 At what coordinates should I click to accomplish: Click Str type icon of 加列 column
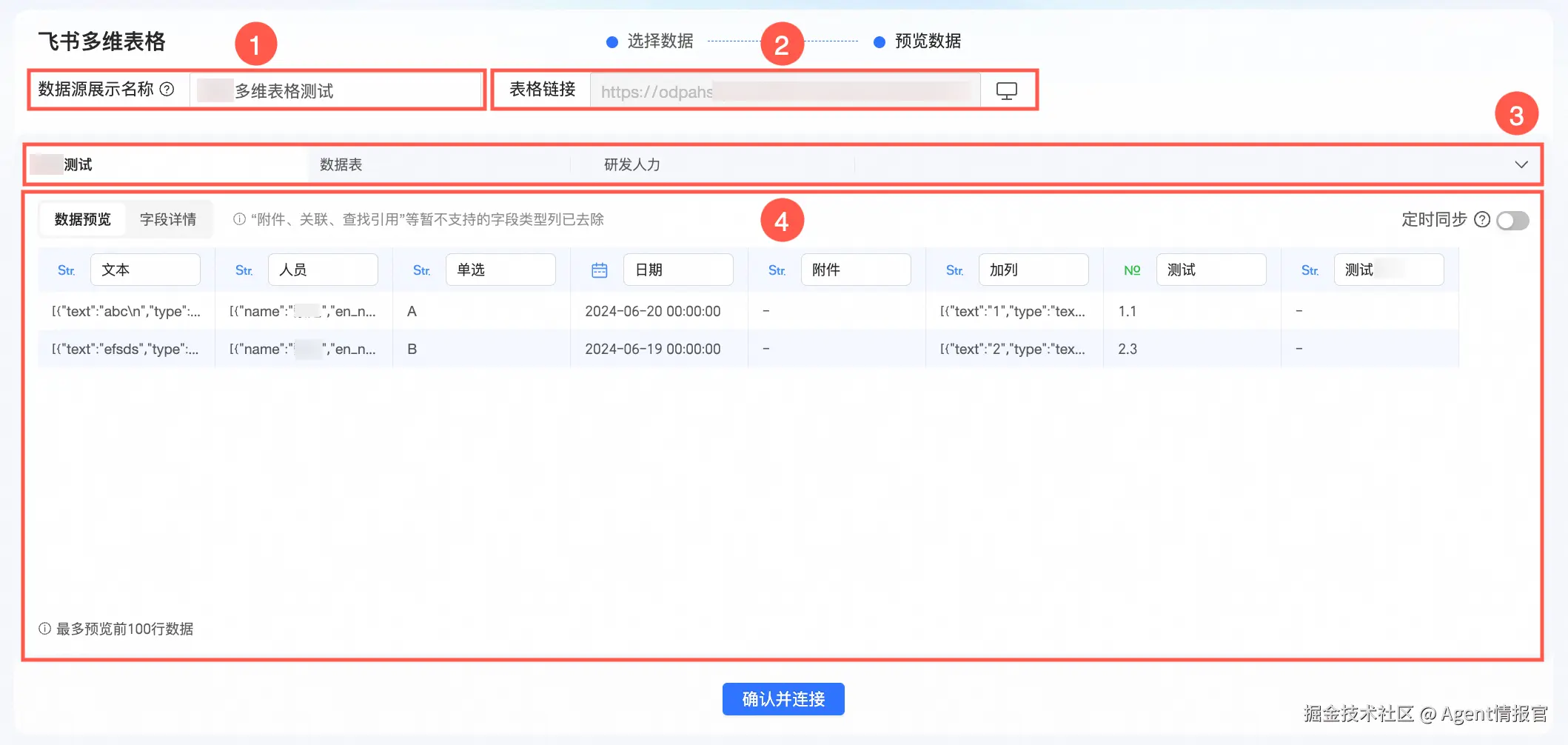pyautogui.click(x=954, y=270)
